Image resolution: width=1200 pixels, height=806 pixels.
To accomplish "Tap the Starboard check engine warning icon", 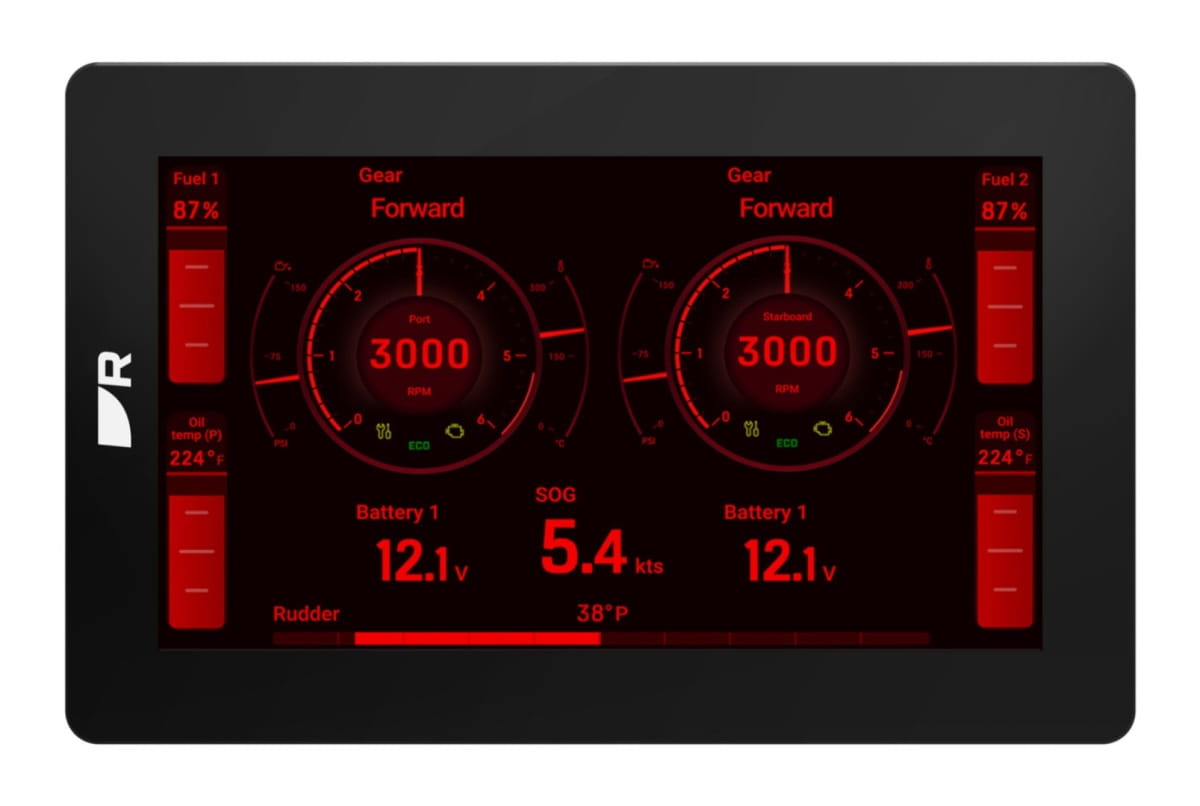I will point(824,429).
